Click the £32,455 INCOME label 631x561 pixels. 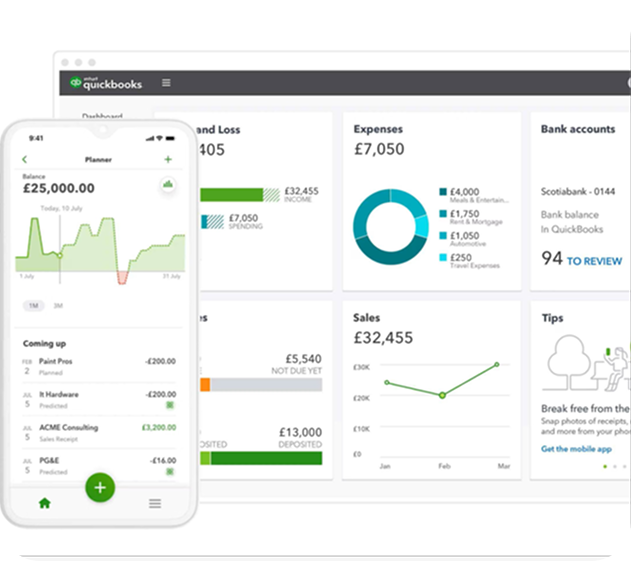pyautogui.click(x=301, y=194)
